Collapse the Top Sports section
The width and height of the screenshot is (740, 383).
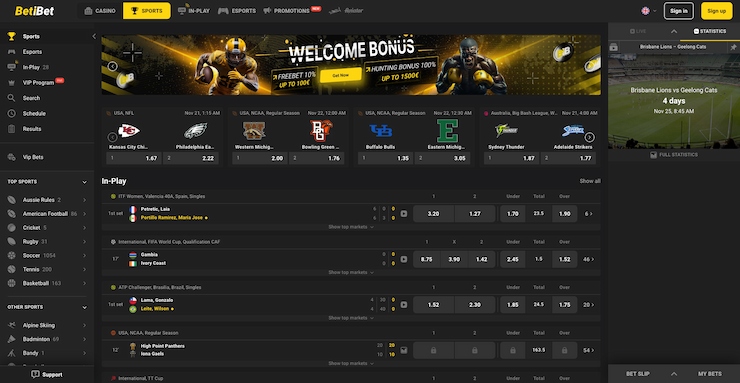[x=84, y=182]
